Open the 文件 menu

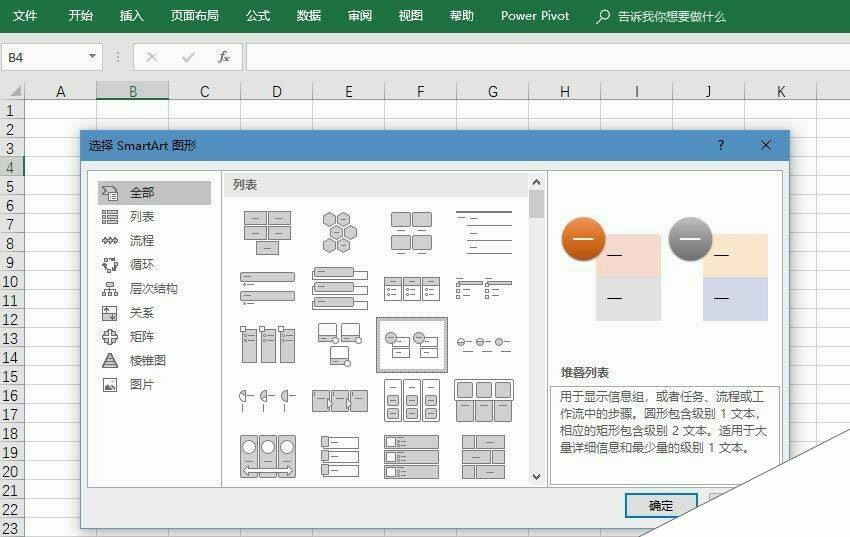25,16
